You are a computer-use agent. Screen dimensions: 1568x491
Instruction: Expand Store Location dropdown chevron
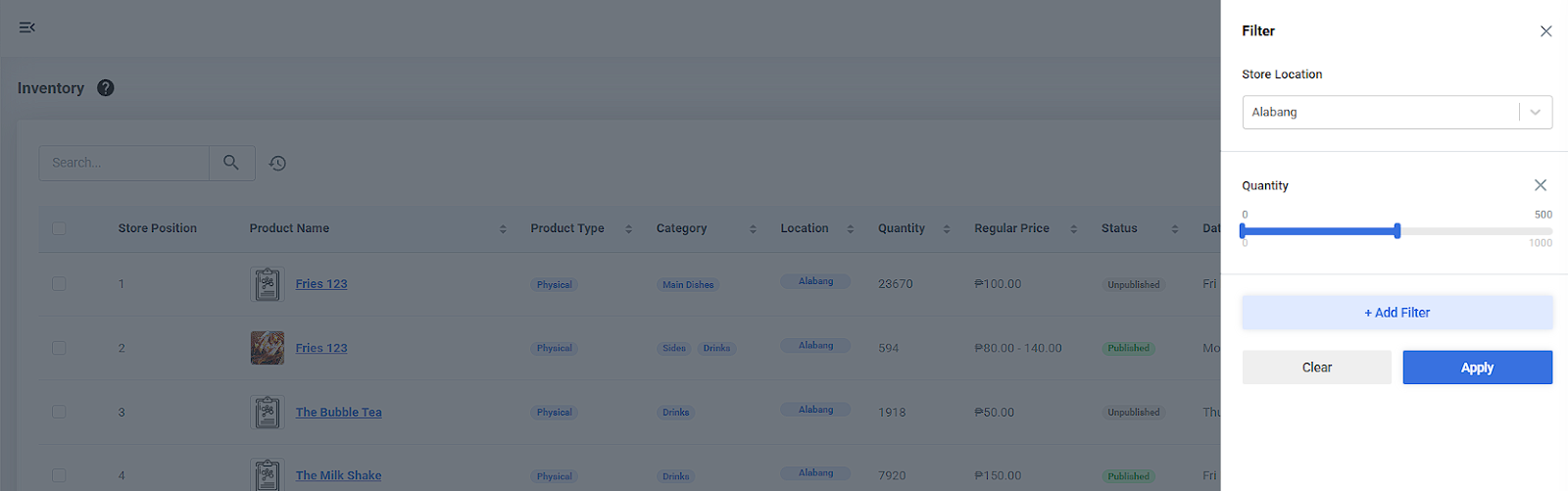(1536, 113)
